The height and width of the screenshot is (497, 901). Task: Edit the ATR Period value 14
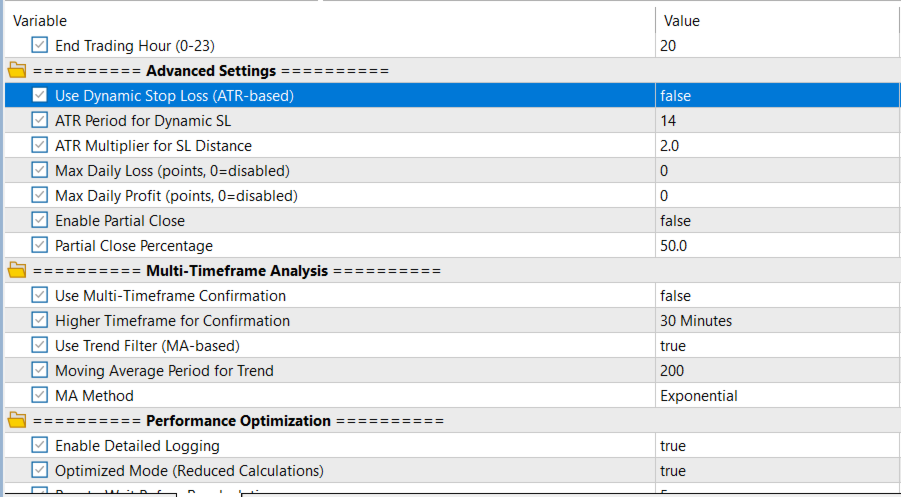click(x=668, y=121)
